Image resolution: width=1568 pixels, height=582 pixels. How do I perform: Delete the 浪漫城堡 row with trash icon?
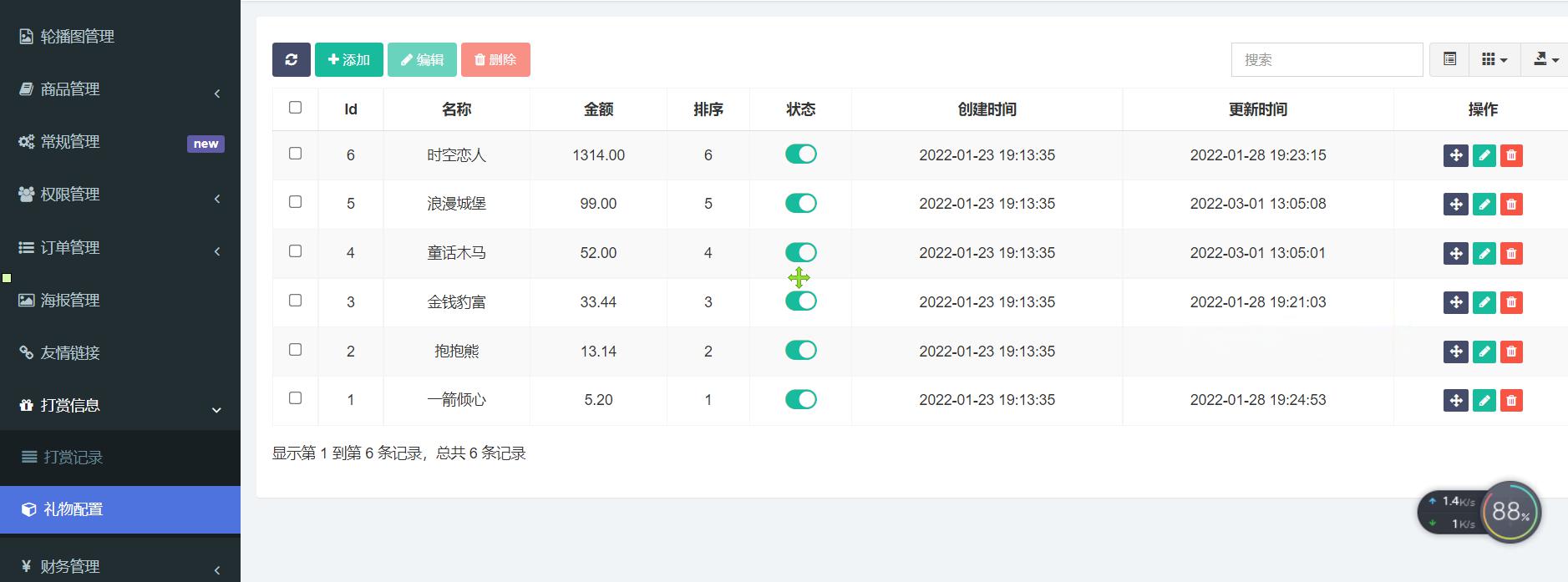click(1511, 205)
